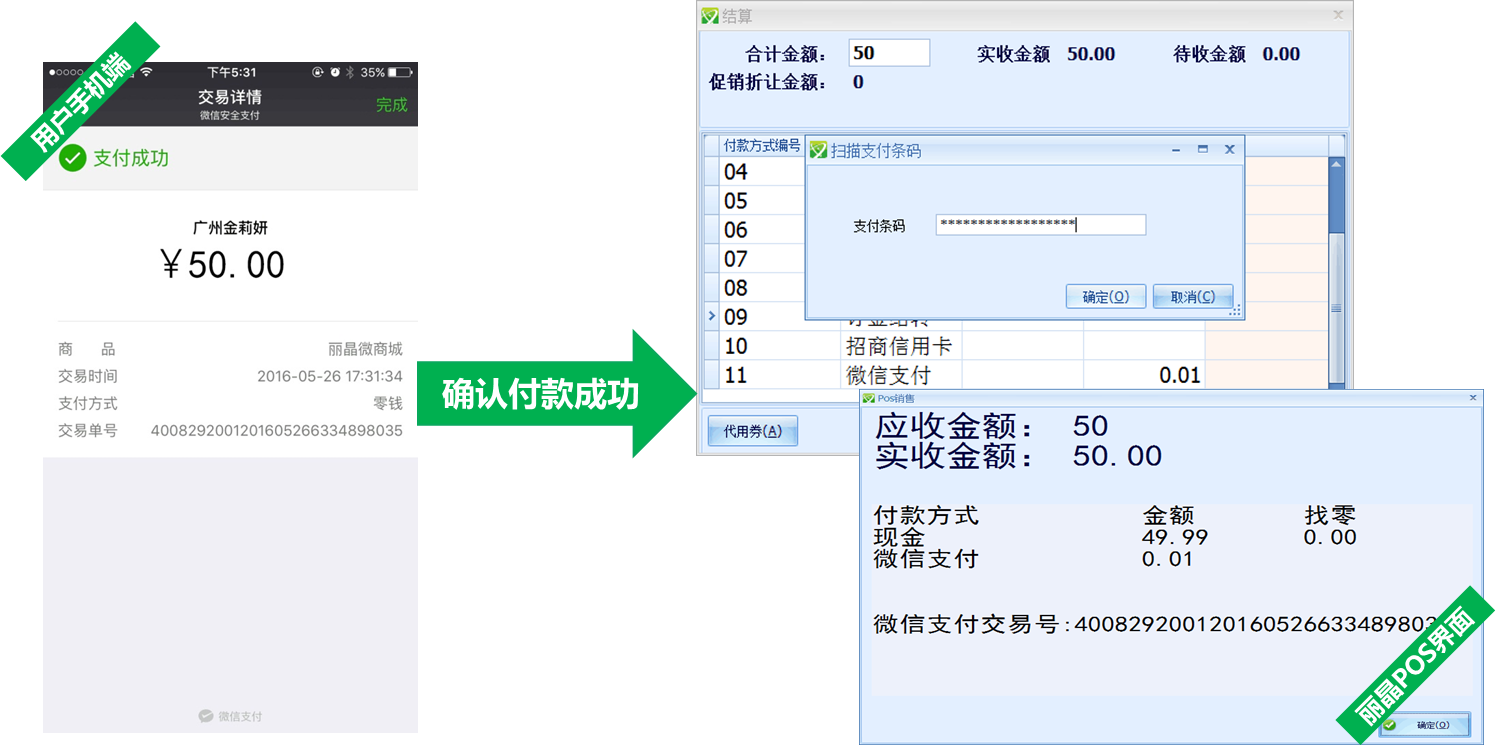Click the 促销折让金额 value 0
The width and height of the screenshot is (1500, 751).
tap(858, 83)
